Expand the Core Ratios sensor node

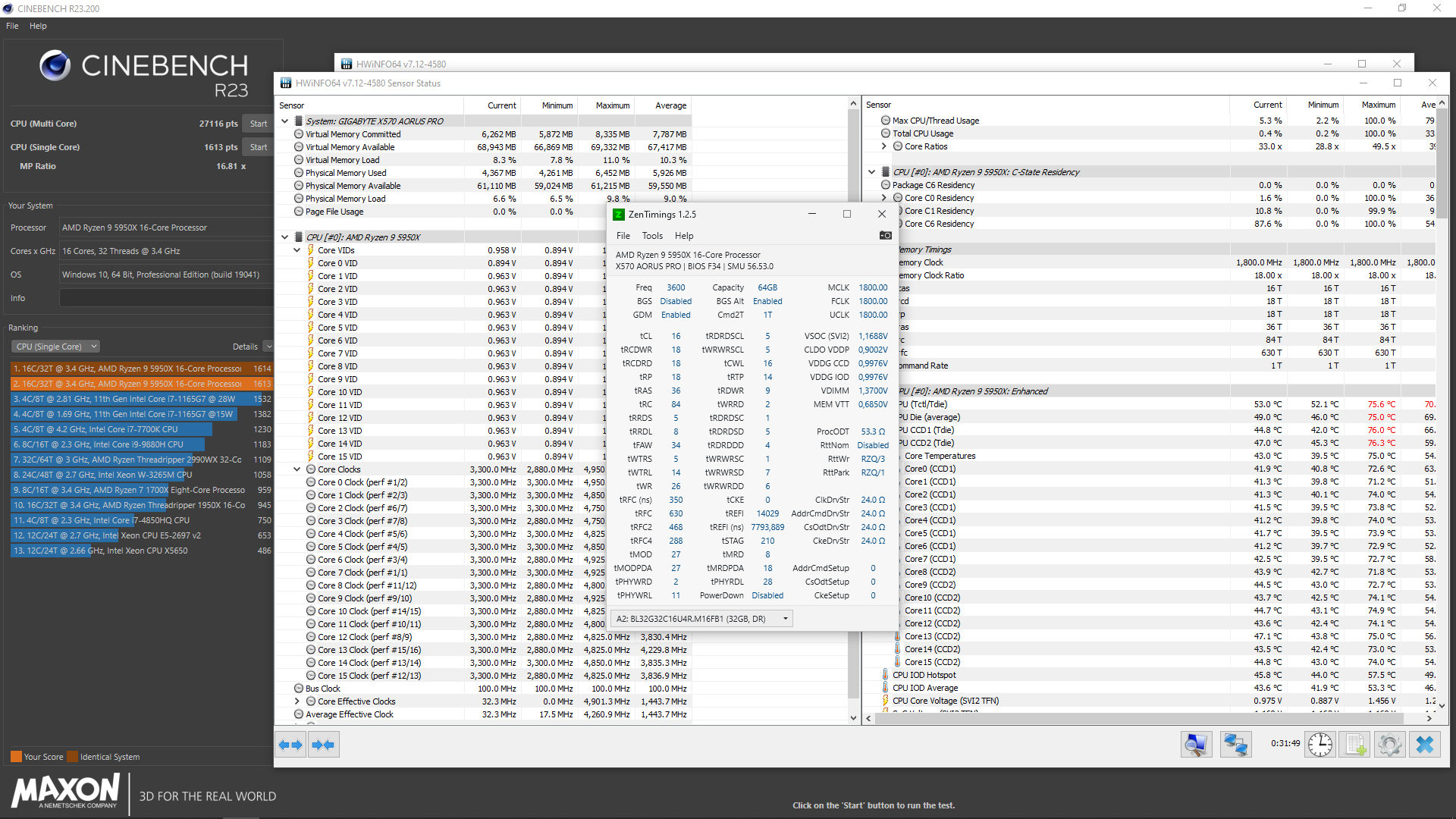(884, 146)
